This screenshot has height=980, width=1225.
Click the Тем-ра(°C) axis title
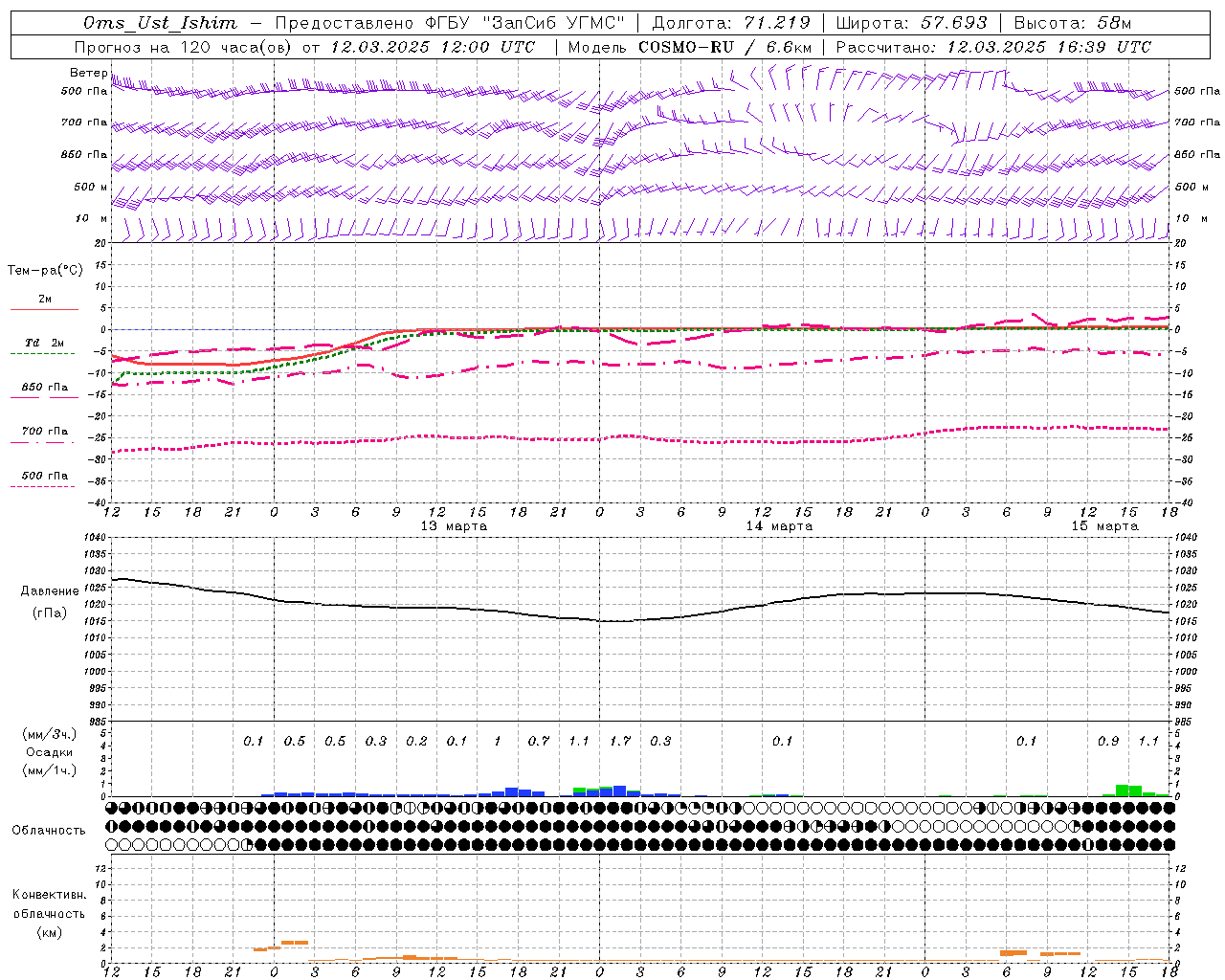[x=45, y=271]
